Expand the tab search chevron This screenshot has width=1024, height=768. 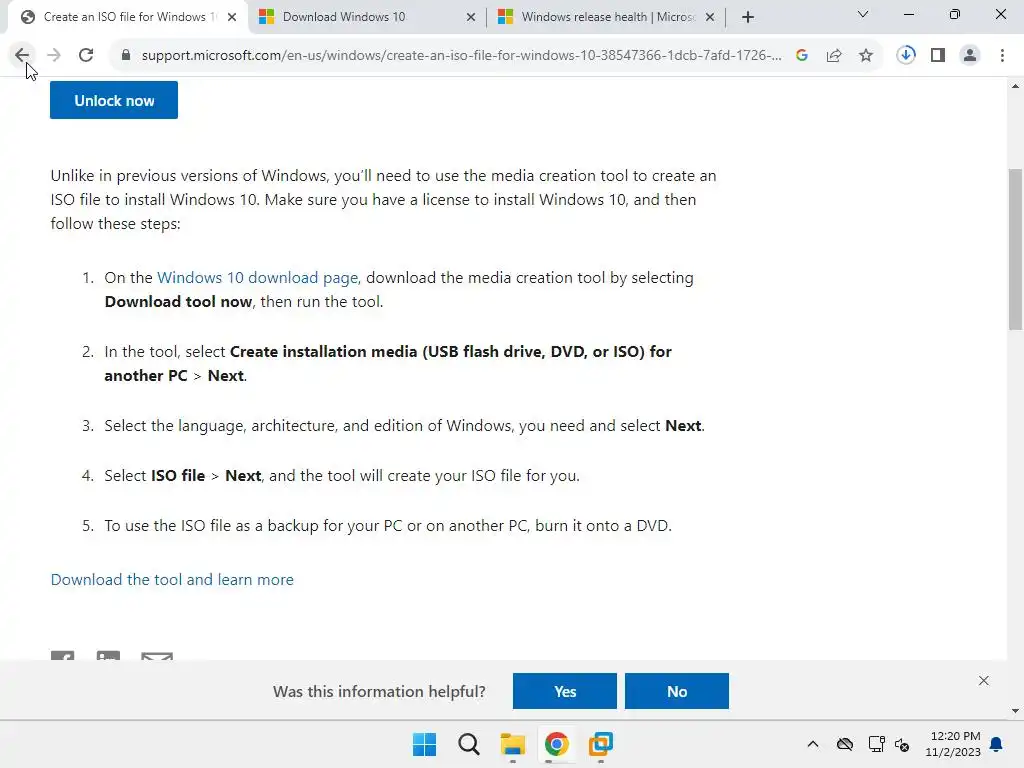pyautogui.click(x=863, y=14)
